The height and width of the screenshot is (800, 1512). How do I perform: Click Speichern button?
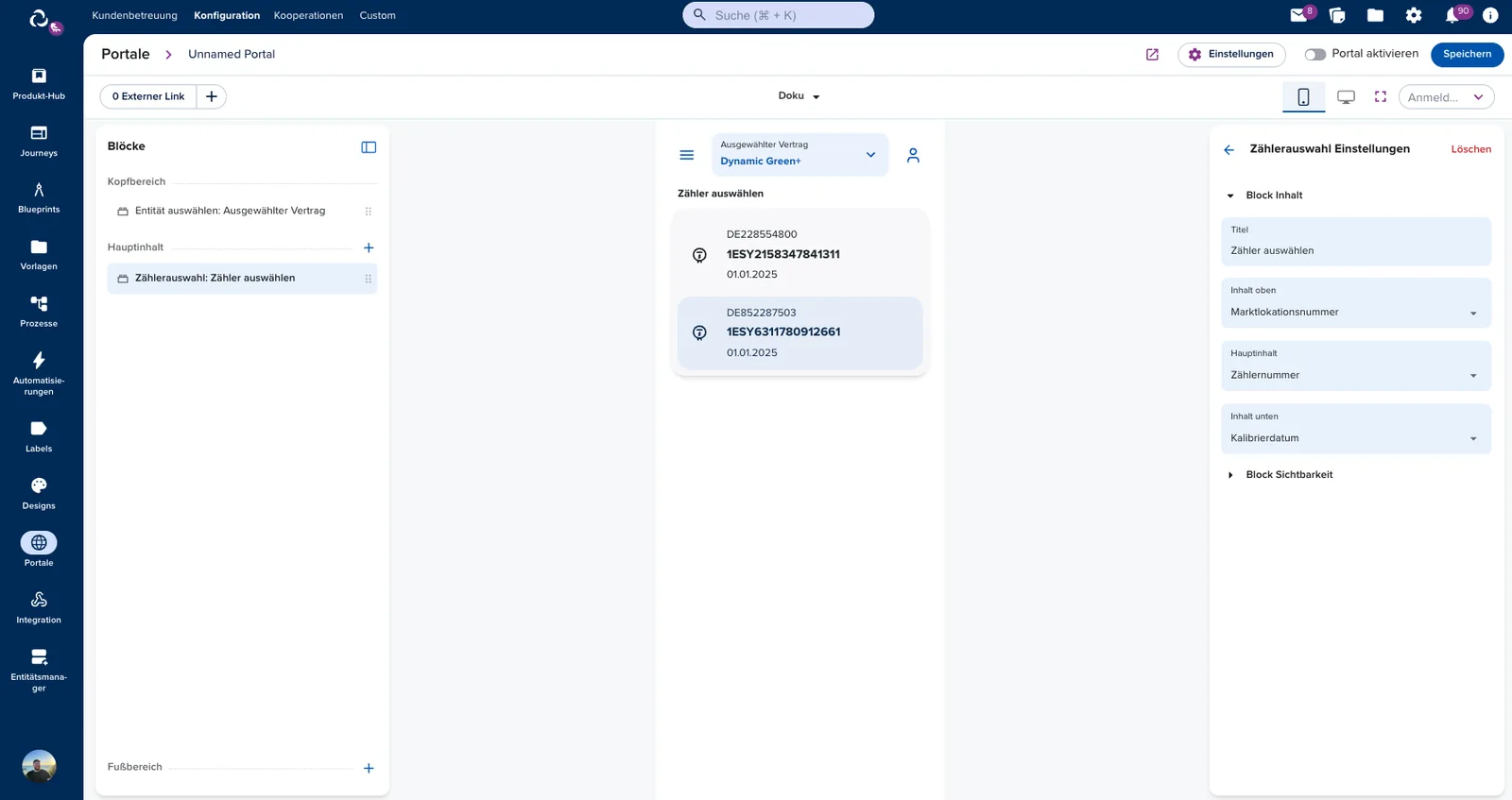(1467, 55)
